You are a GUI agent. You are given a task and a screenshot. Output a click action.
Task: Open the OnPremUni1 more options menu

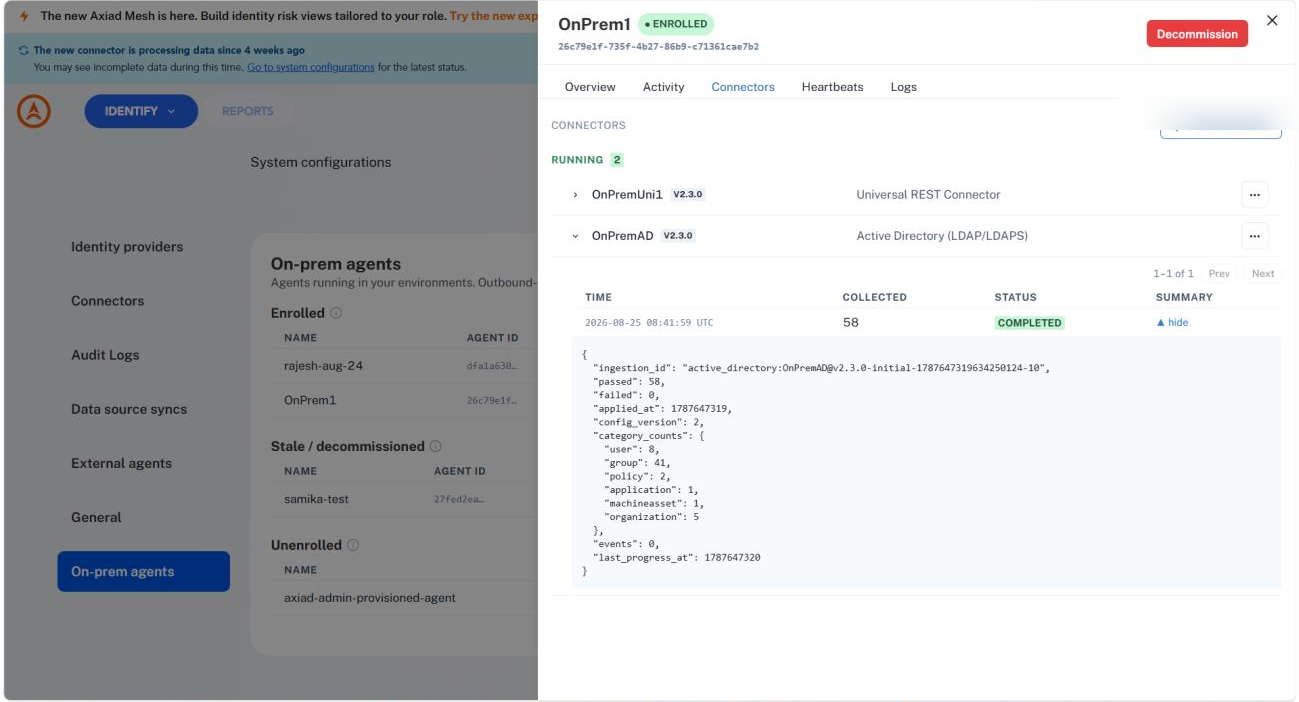(x=1254, y=195)
